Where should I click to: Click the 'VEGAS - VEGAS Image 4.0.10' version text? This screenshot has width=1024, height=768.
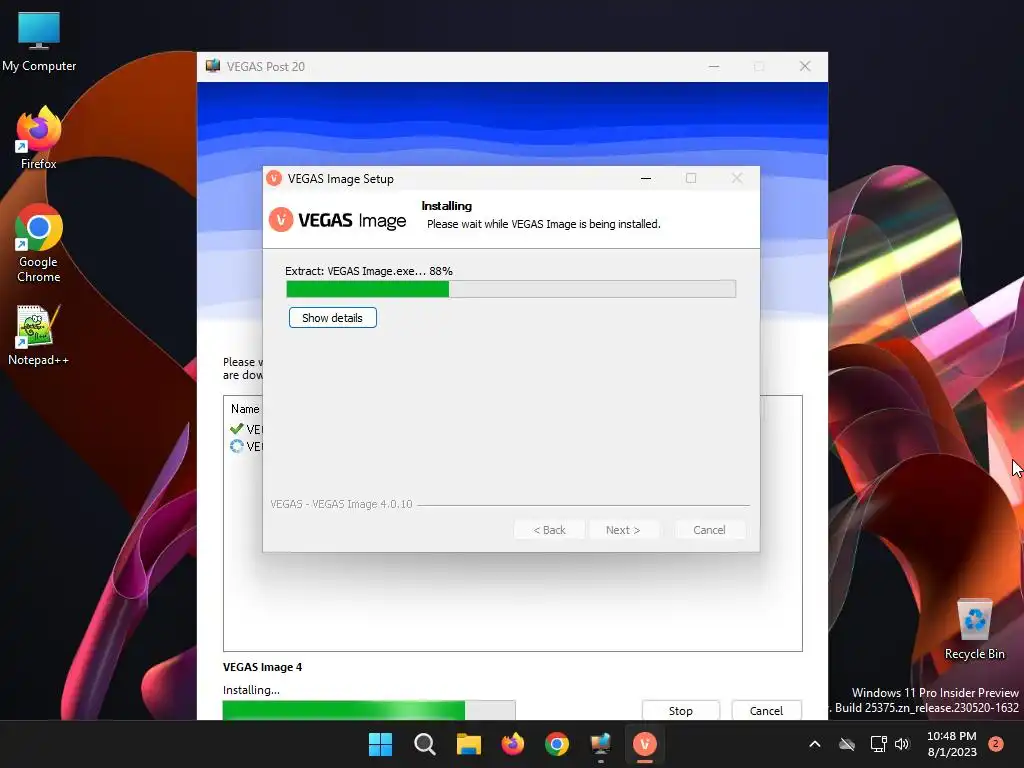point(342,504)
